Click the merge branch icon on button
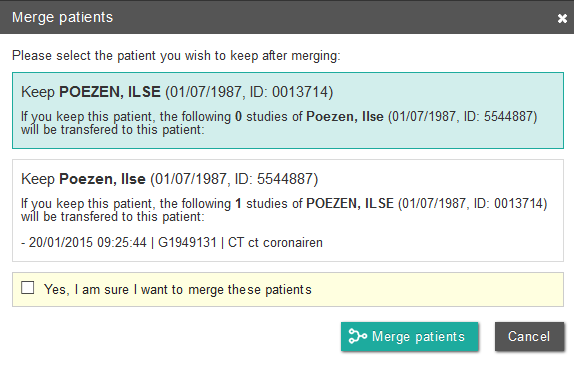The width and height of the screenshot is (574, 371). [357, 336]
